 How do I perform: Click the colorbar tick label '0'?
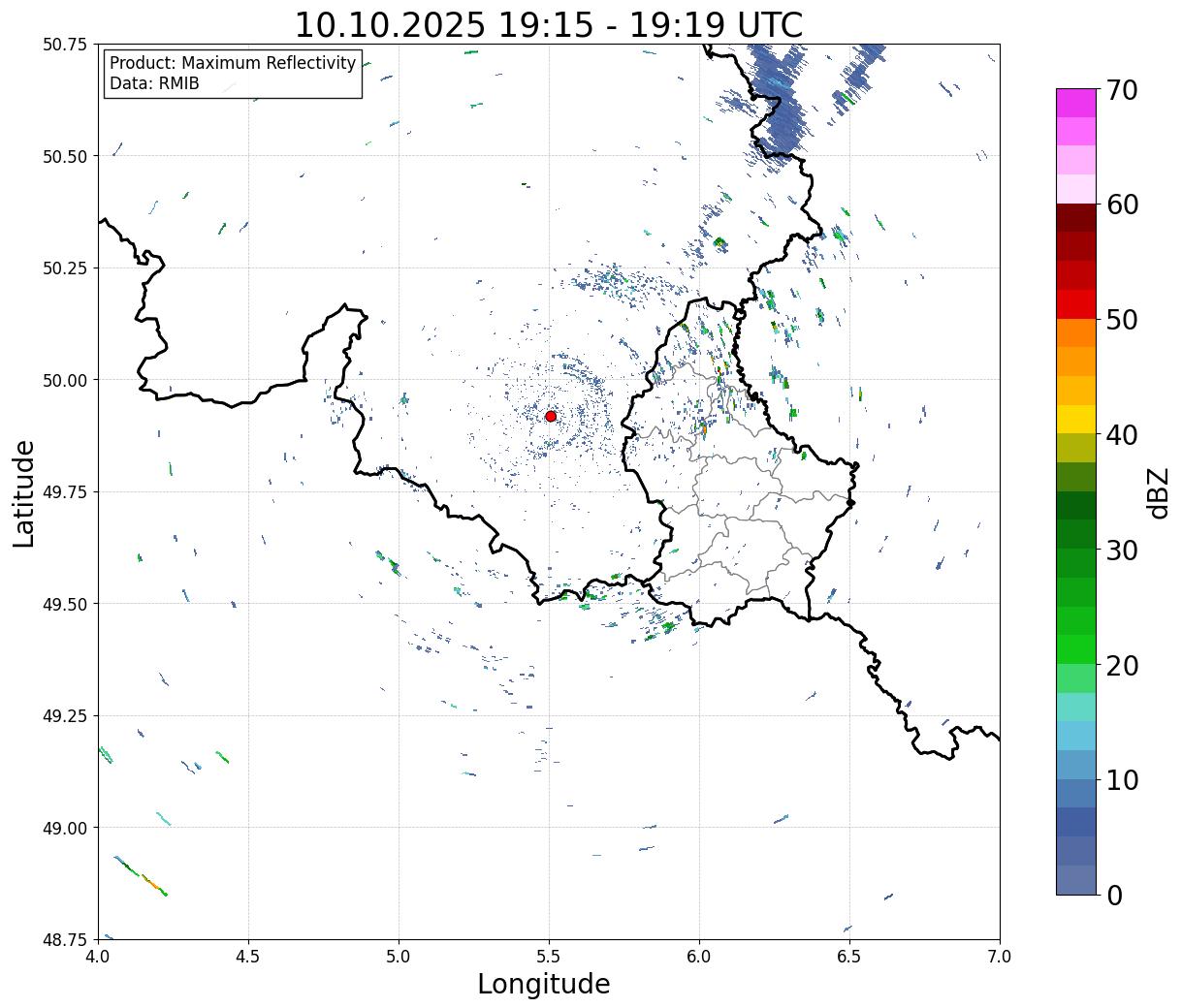(x=1114, y=895)
